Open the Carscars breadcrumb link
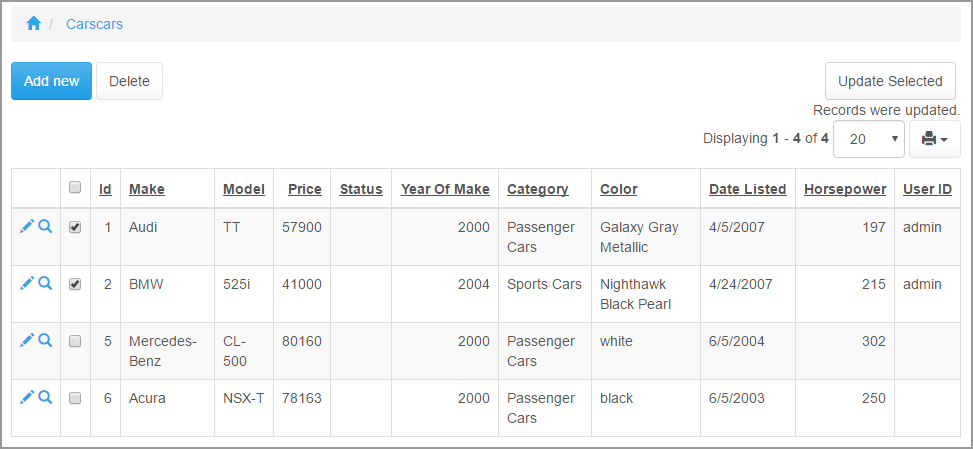Viewport: 973px width, 449px height. pyautogui.click(x=94, y=23)
